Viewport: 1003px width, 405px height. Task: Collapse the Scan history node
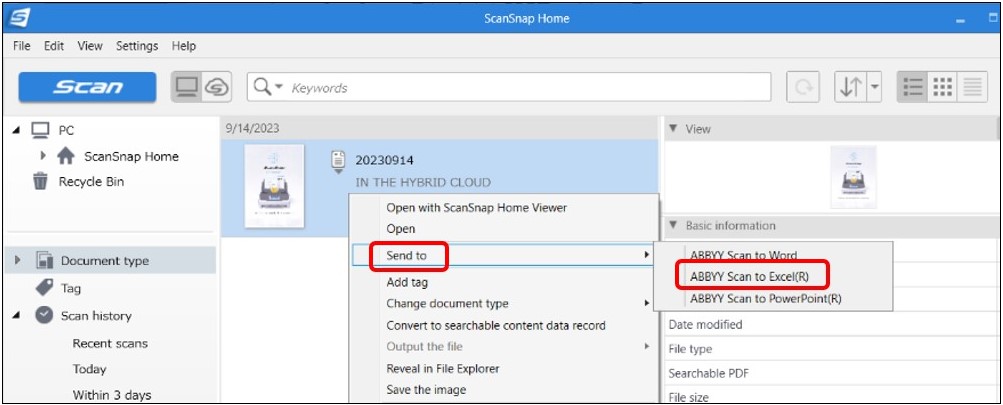point(15,315)
